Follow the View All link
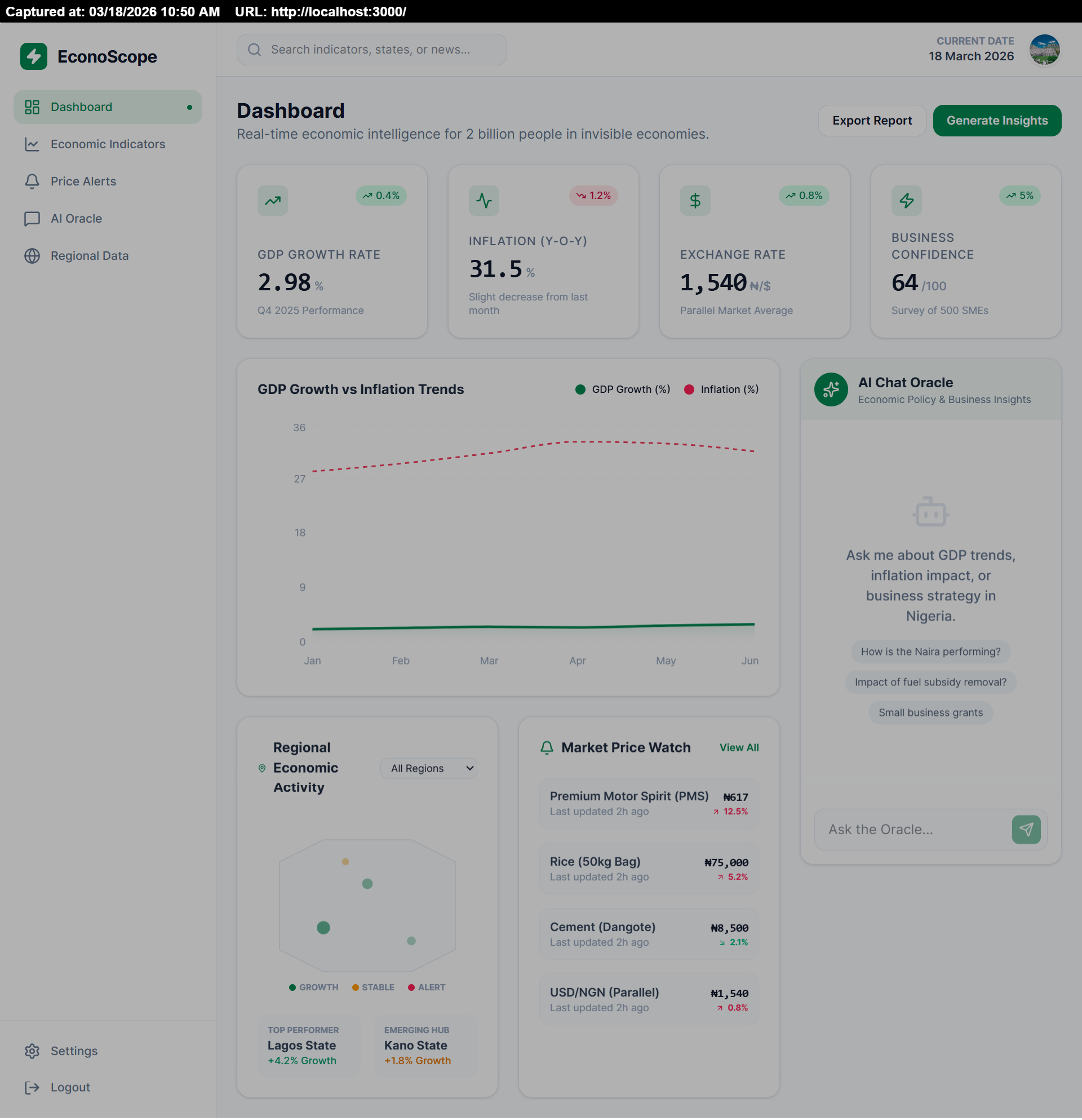This screenshot has height=1120, width=1082. (x=739, y=747)
